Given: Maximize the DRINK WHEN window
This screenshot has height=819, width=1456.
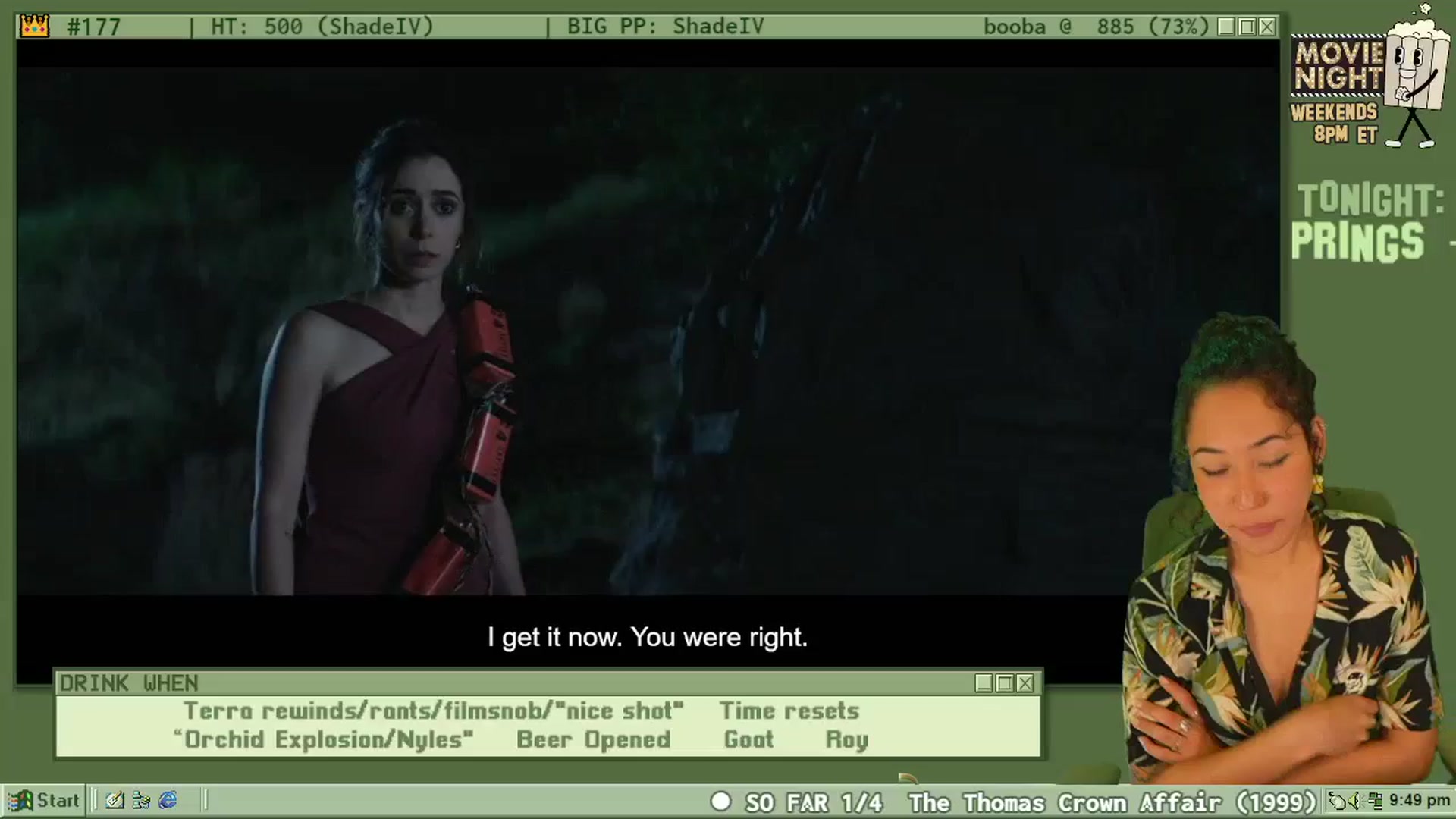Looking at the screenshot, I should (1004, 683).
